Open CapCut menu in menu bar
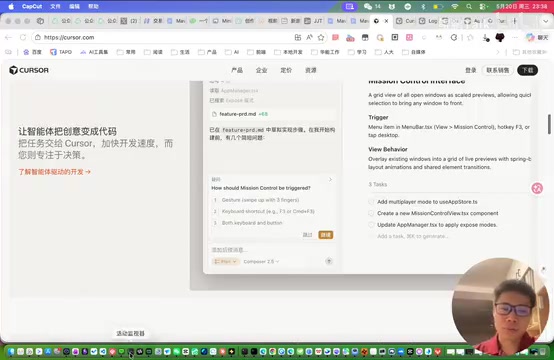 point(32,6)
